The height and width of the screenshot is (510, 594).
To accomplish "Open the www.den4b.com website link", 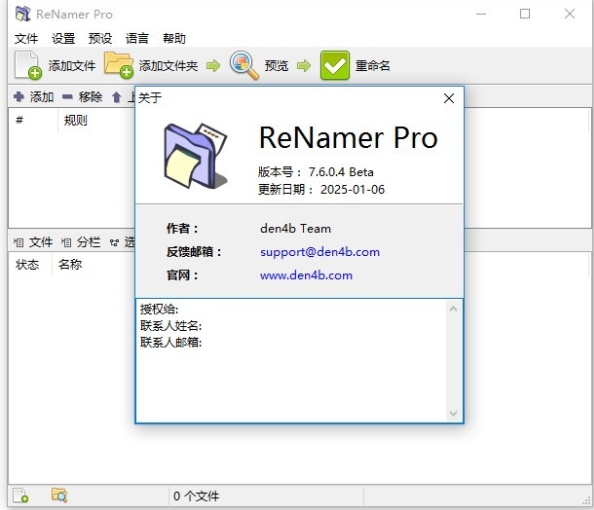I will click(306, 275).
